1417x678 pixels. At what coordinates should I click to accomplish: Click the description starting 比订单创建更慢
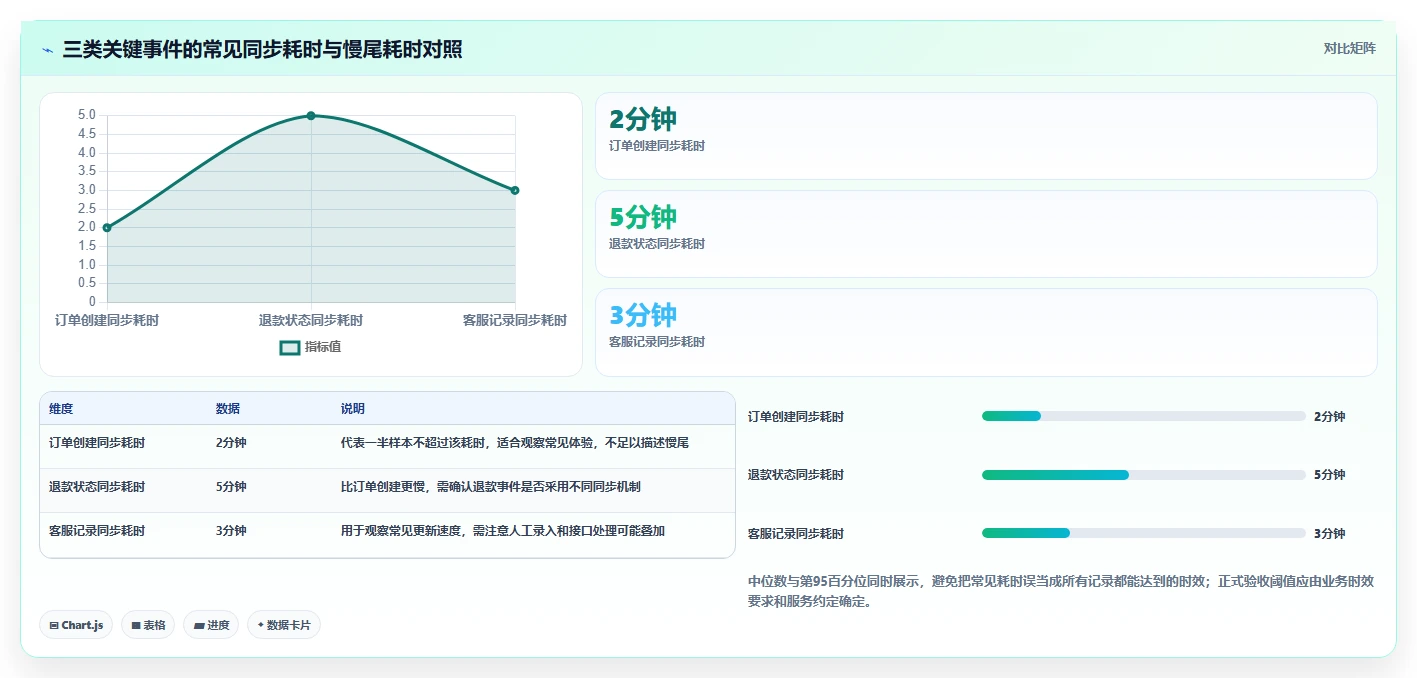(491, 487)
